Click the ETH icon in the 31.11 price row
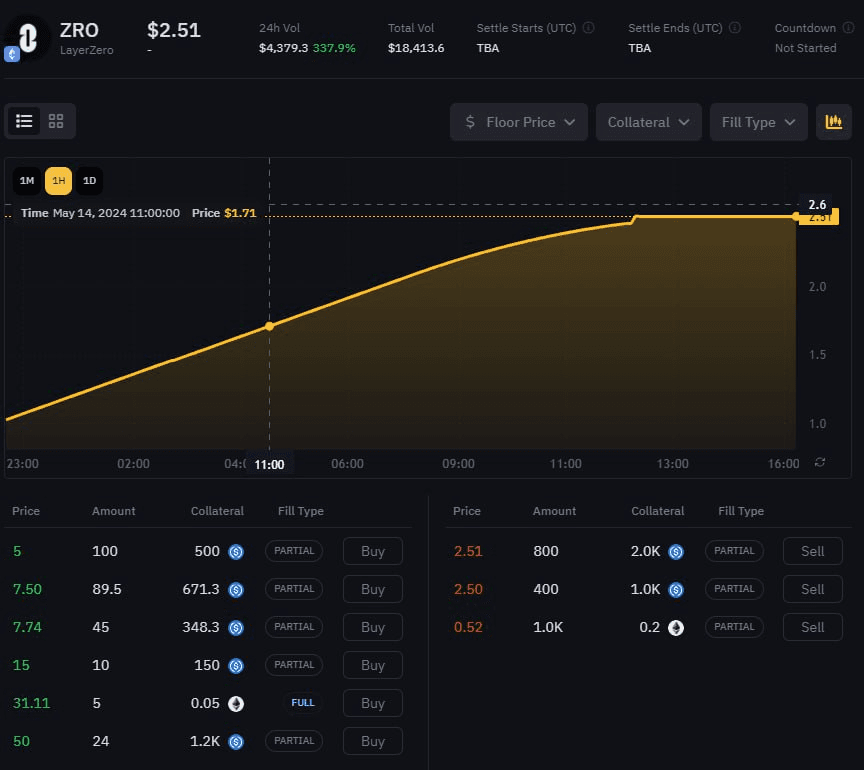The image size is (864, 770). click(235, 703)
